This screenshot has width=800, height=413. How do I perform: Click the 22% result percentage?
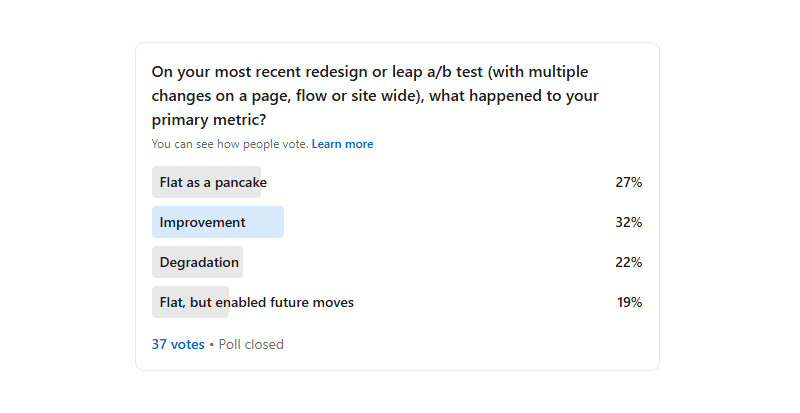point(628,262)
